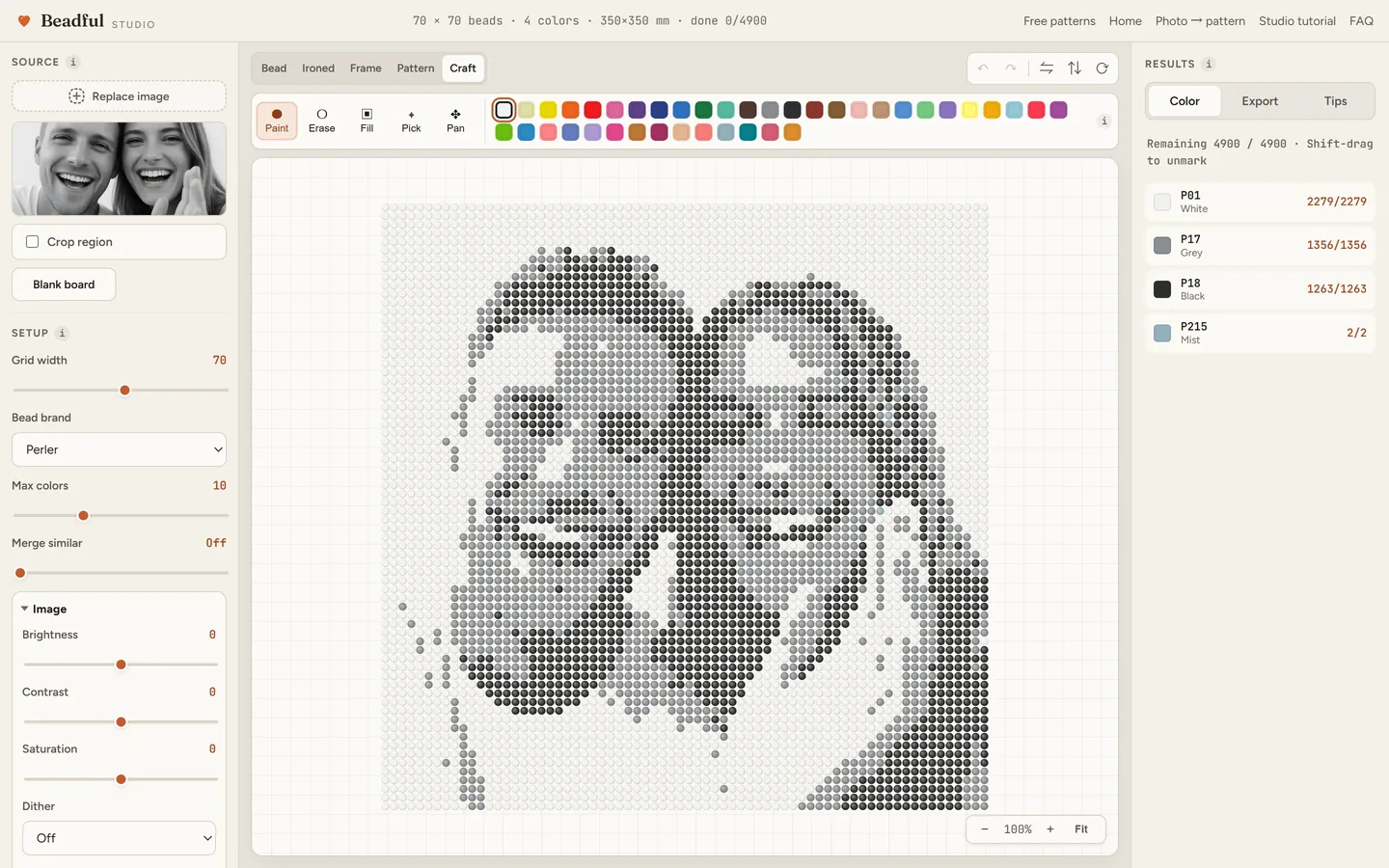1389x868 pixels.
Task: Activate the Fill tool
Action: pyautogui.click(x=367, y=121)
